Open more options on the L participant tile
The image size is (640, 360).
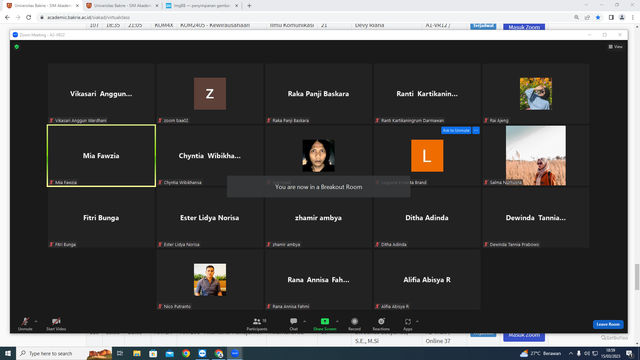pos(476,130)
